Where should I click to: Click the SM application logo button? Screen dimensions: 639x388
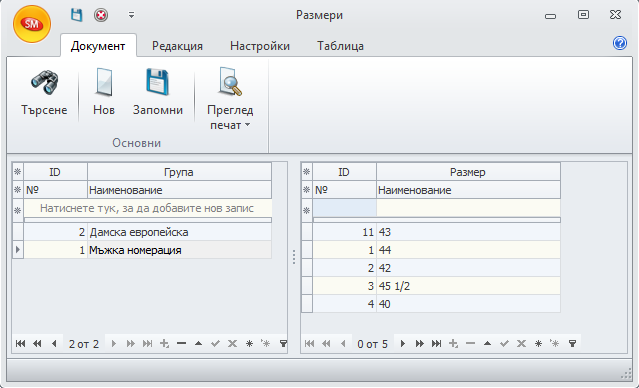32,24
